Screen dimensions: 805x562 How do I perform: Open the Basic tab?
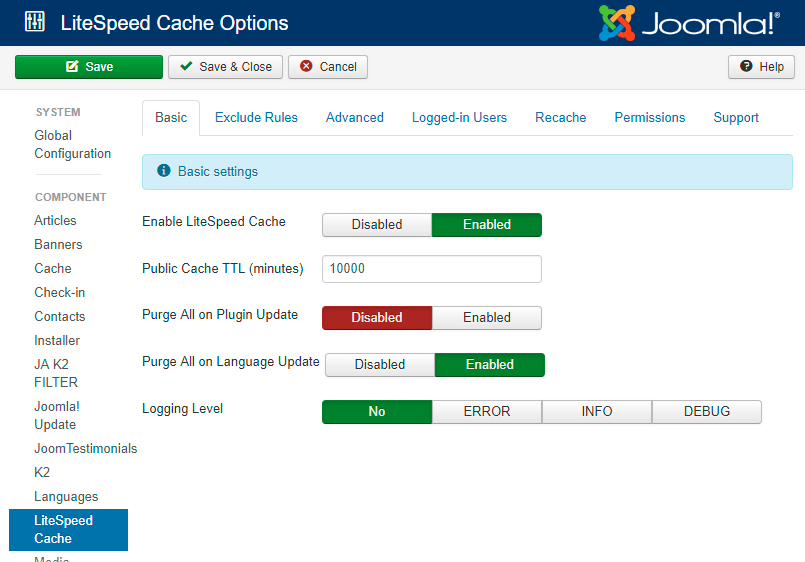(171, 118)
